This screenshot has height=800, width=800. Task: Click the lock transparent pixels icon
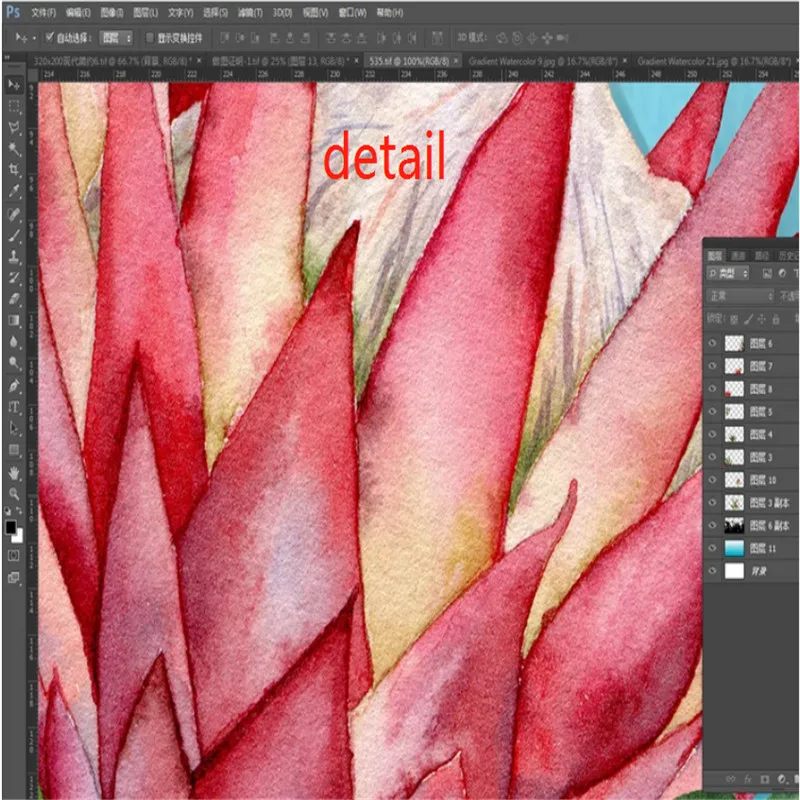point(734,319)
